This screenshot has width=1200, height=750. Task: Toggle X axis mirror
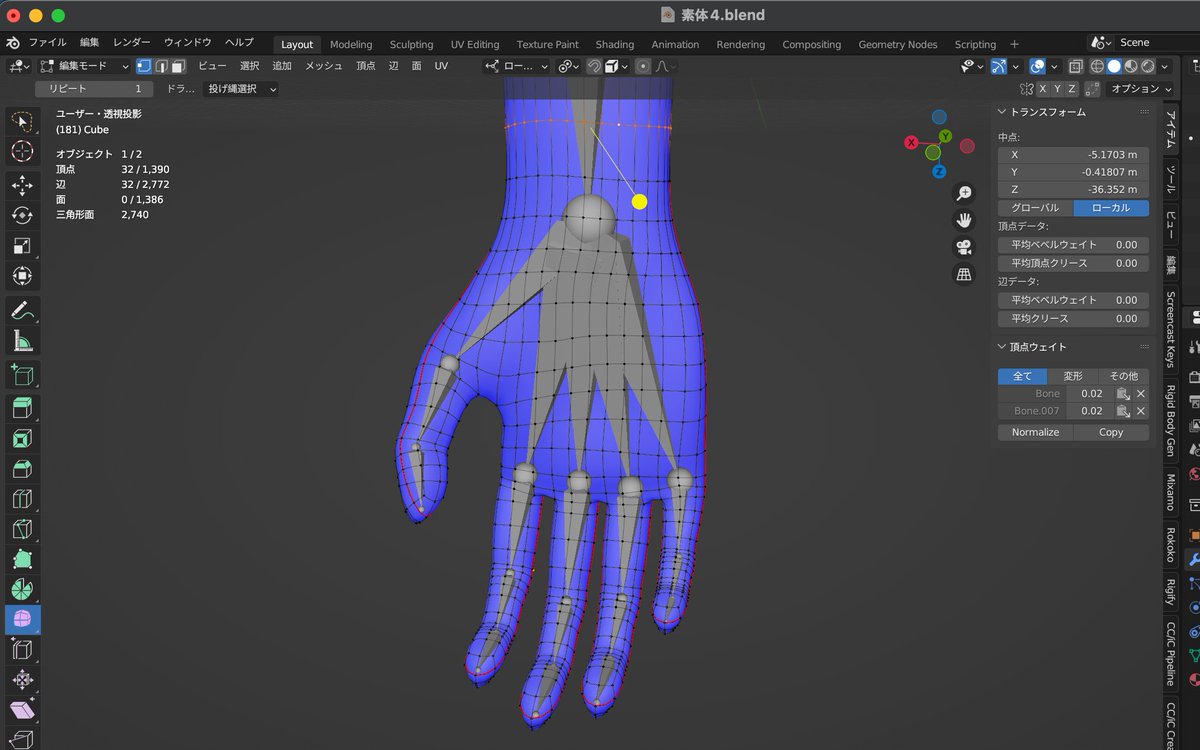pos(1043,89)
